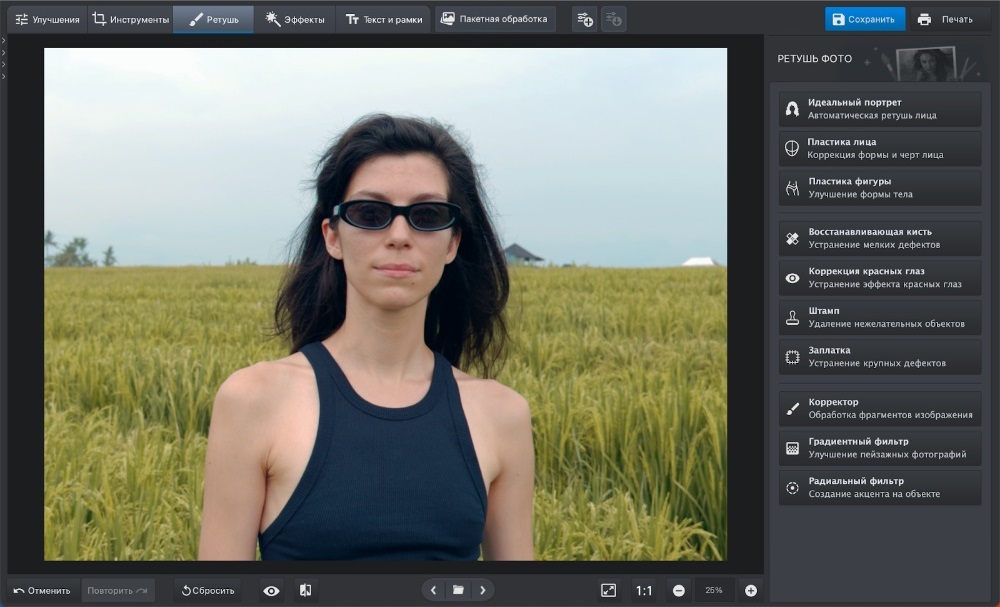This screenshot has height=607, width=1000.
Task: Select the Градиентный фильтр tool
Action: pos(879,448)
